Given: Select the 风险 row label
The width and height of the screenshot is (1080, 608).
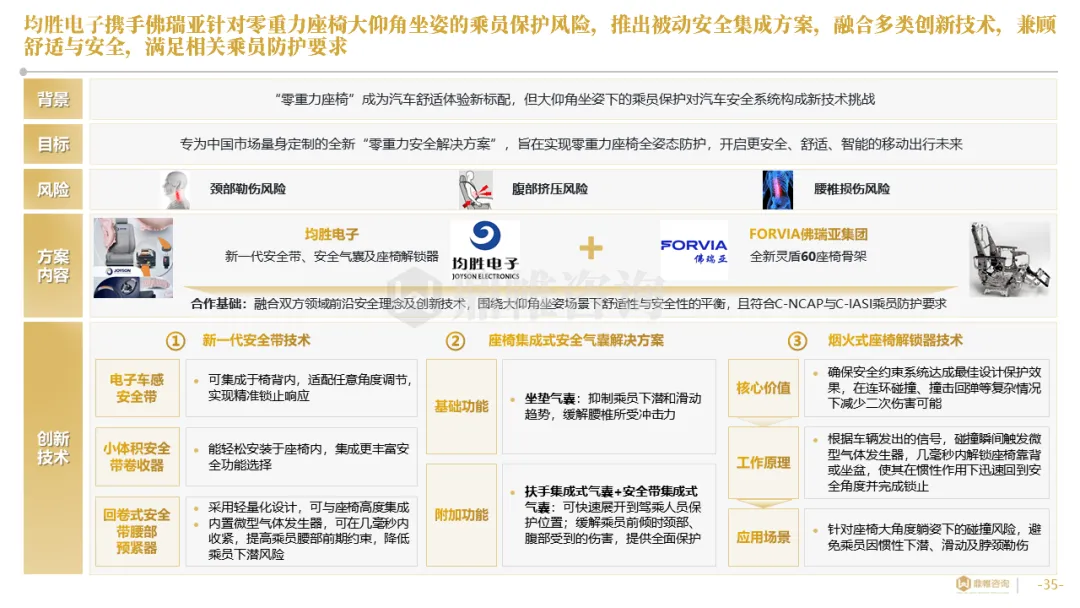Looking at the screenshot, I should pos(53,189).
